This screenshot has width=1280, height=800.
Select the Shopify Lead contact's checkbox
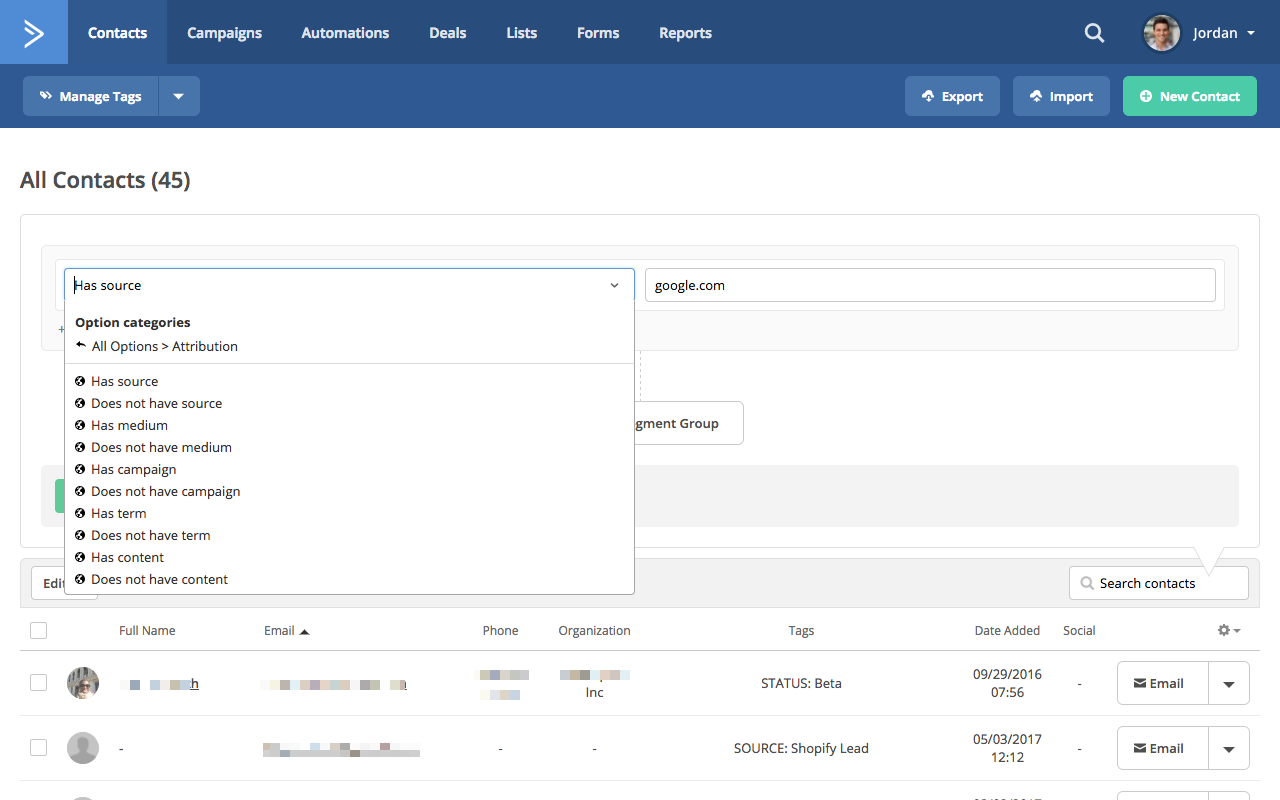[38, 748]
